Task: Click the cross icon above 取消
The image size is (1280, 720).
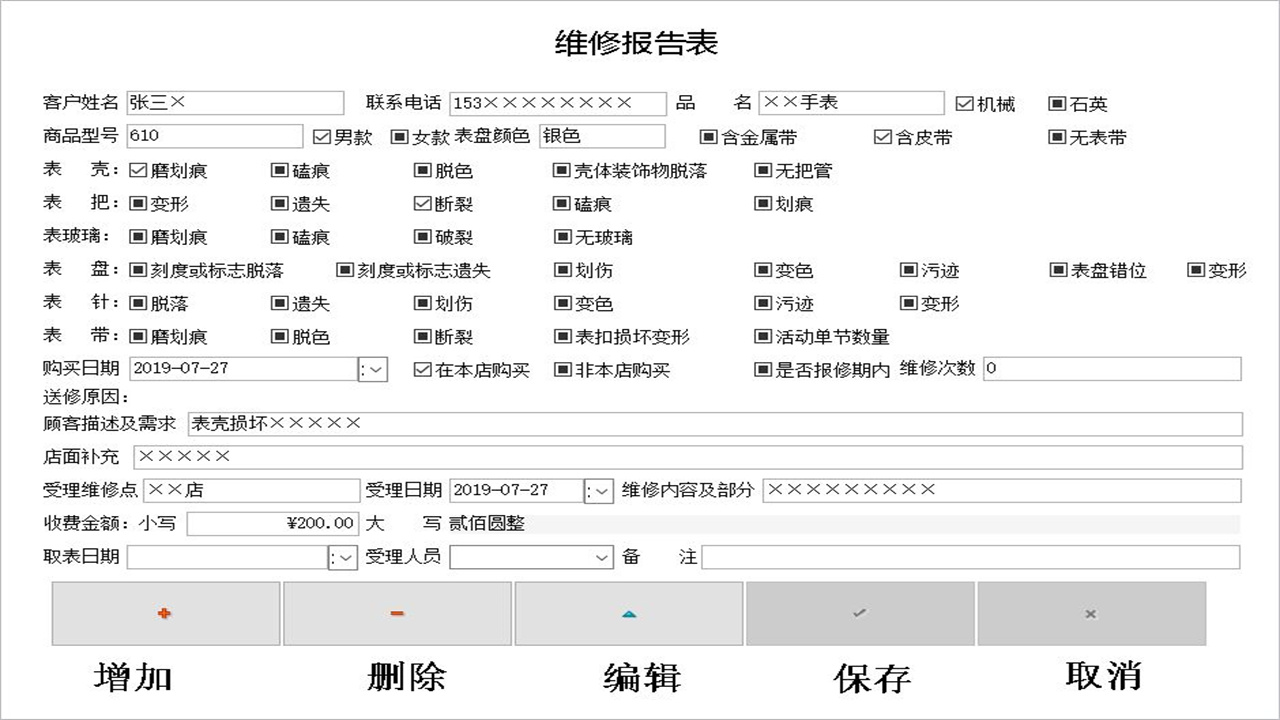Action: pyautogui.click(x=1092, y=613)
